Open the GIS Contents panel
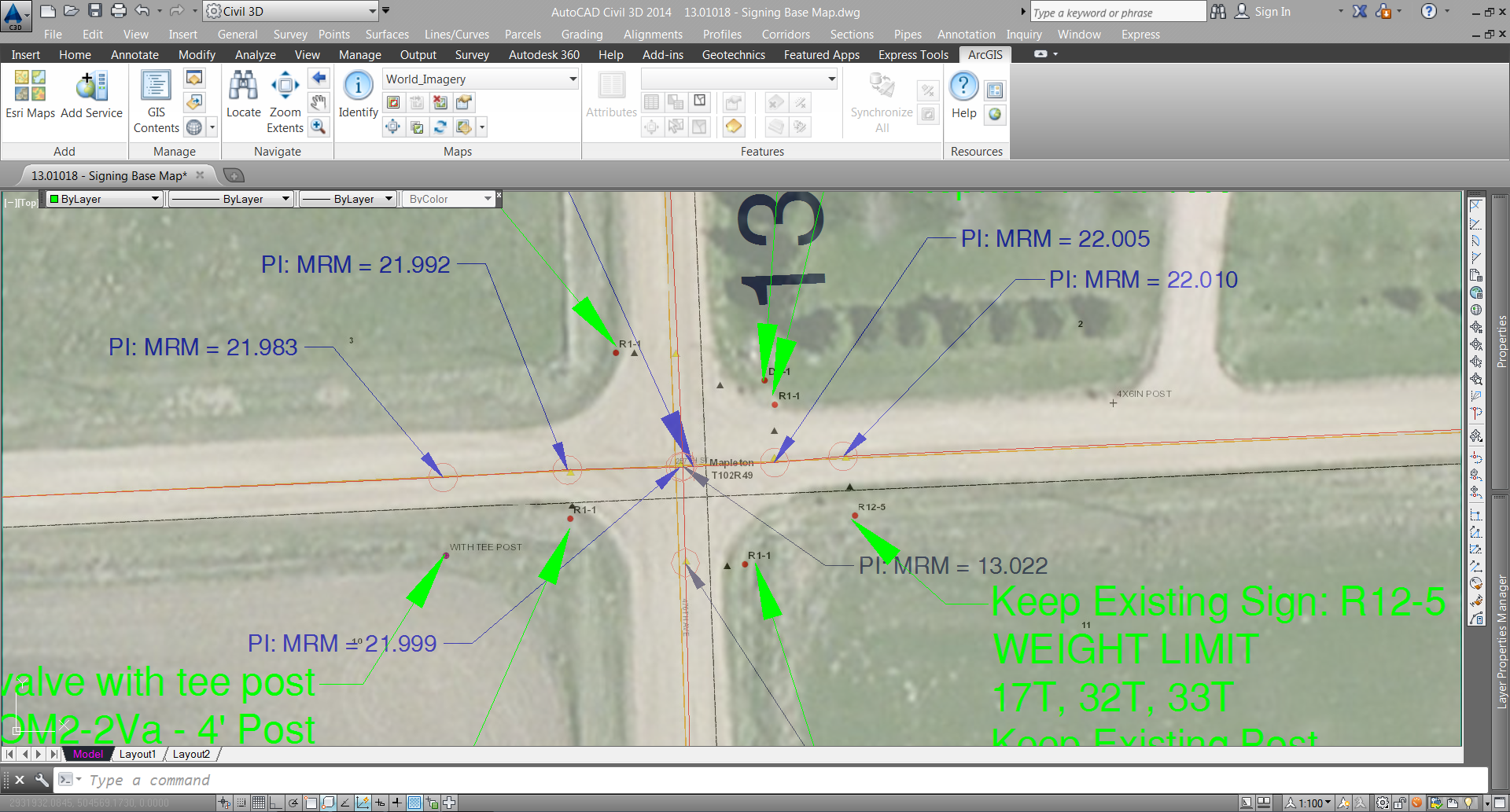The width and height of the screenshot is (1510, 812). pos(156,102)
